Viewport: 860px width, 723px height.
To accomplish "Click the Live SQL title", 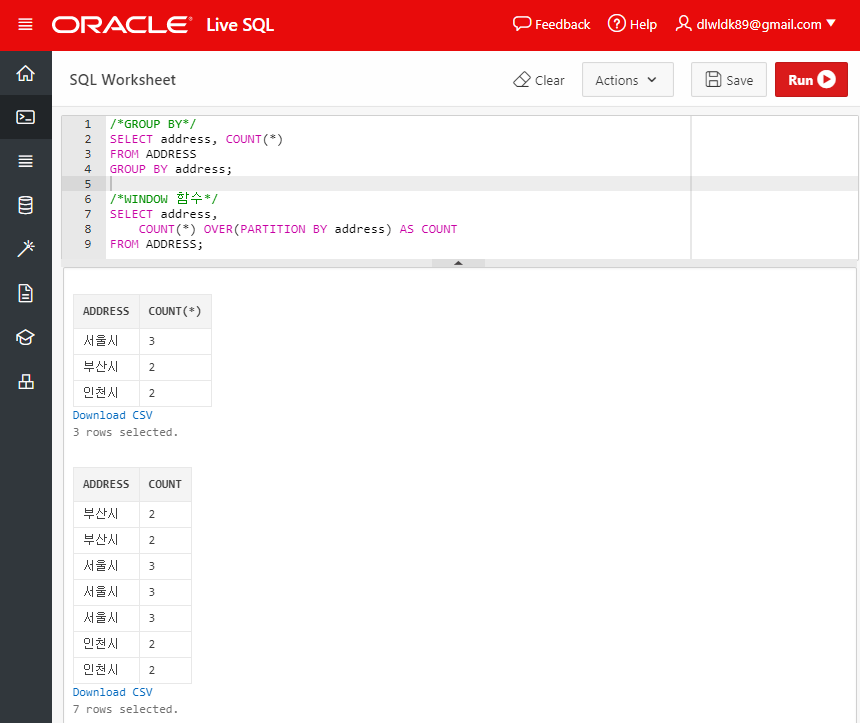I will pos(240,25).
